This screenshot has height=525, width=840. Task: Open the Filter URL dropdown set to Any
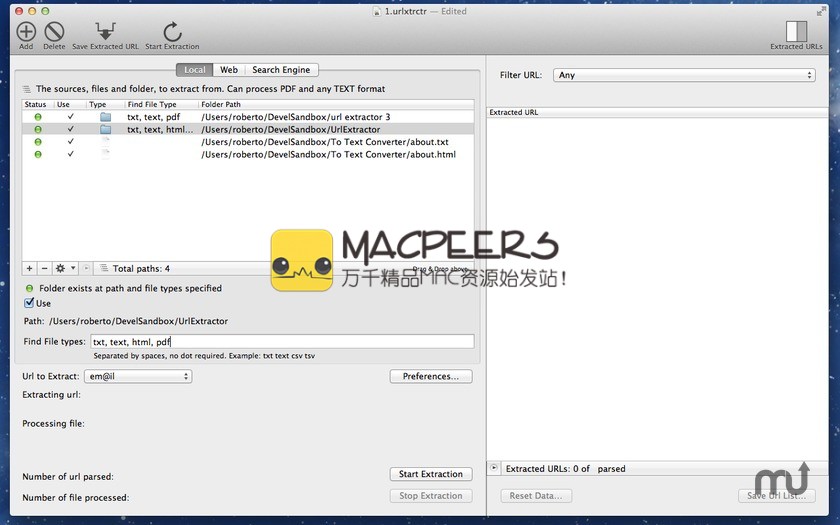coord(684,75)
